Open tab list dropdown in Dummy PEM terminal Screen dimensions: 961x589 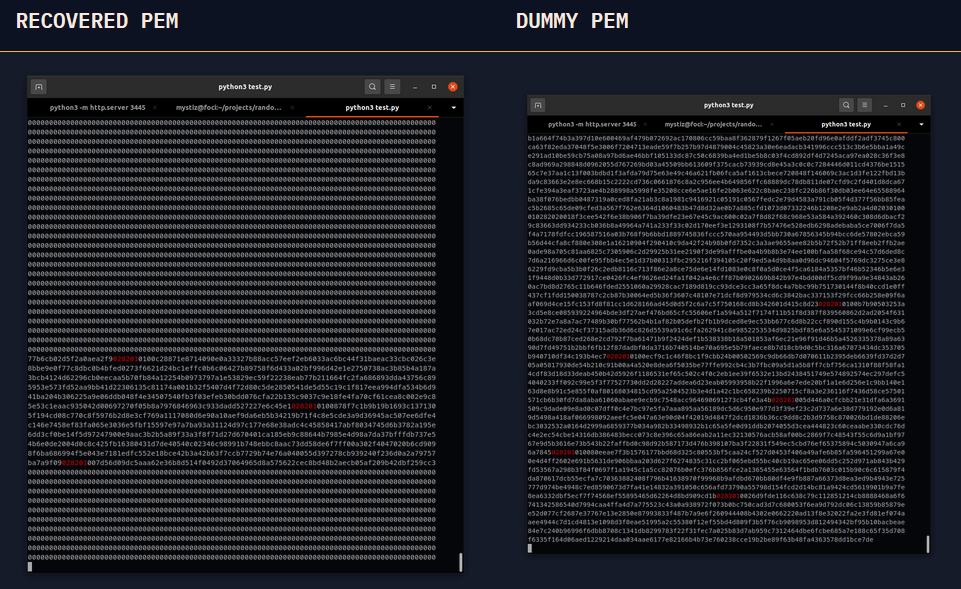point(921,124)
